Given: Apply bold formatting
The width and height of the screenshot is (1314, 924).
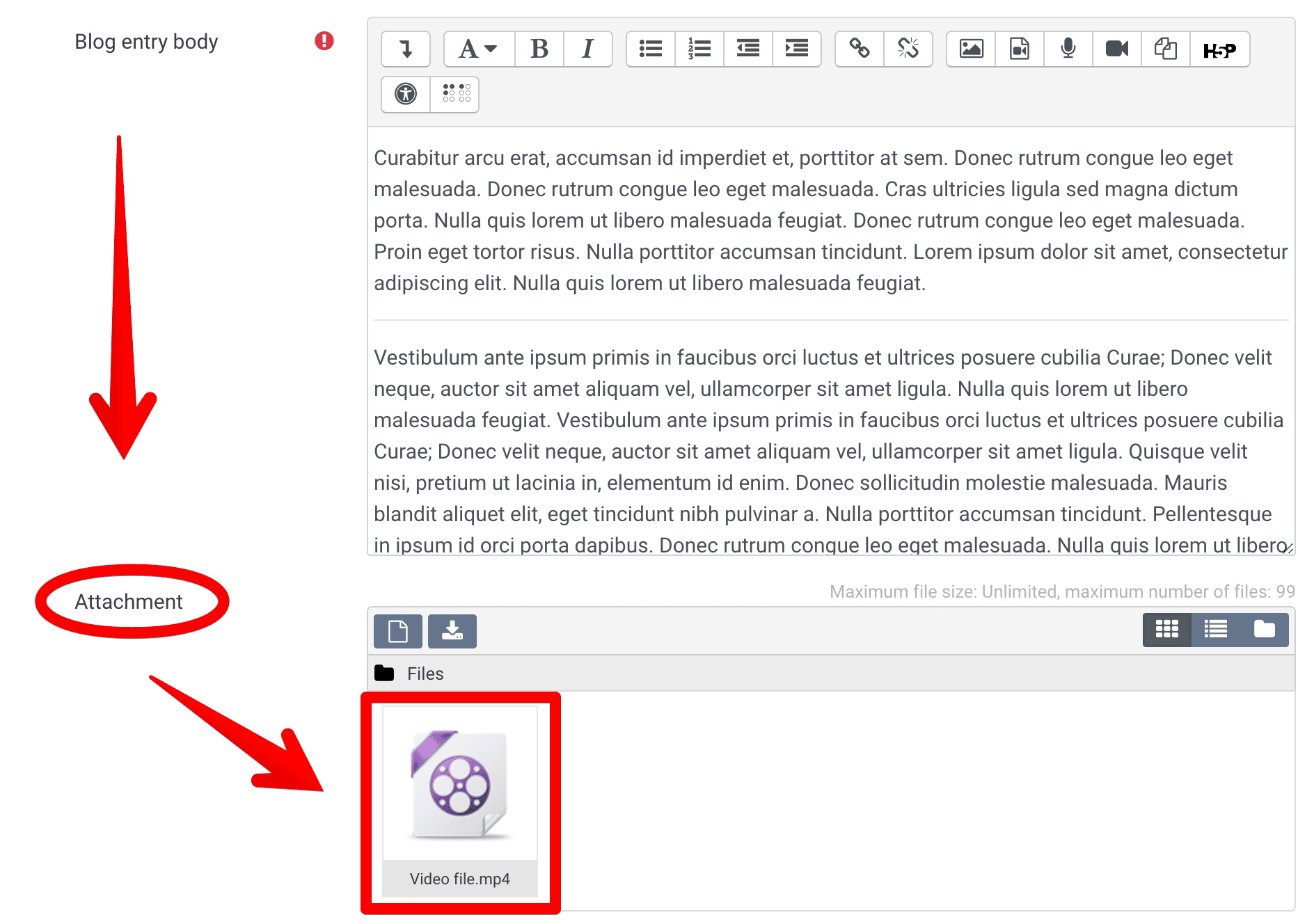Looking at the screenshot, I should 539,49.
